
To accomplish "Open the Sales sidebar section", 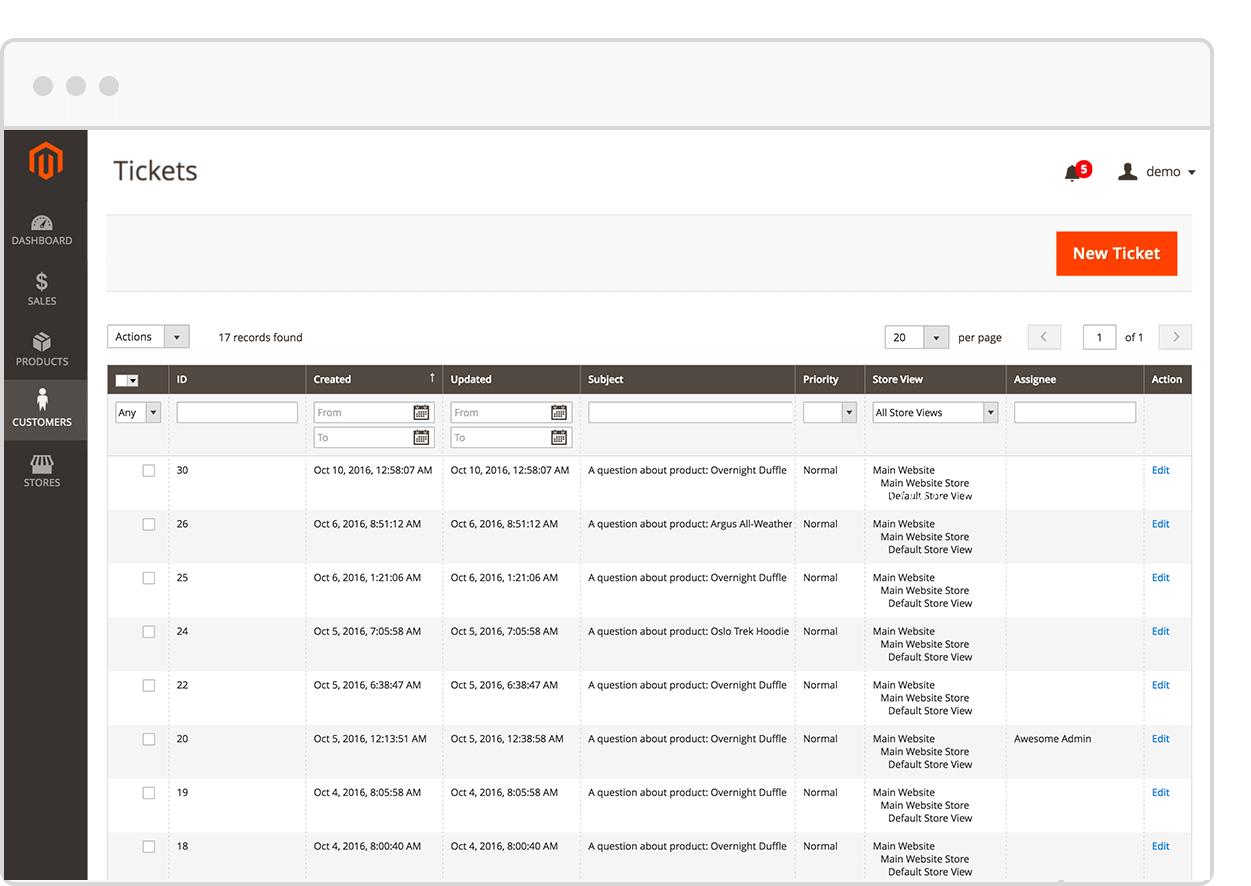I will [42, 290].
